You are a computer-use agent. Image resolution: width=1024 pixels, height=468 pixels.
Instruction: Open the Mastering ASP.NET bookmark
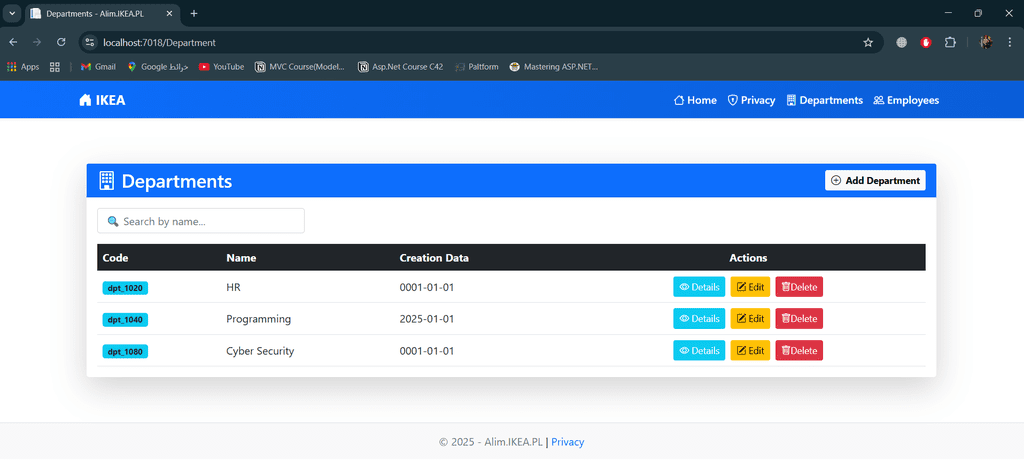tap(554, 67)
